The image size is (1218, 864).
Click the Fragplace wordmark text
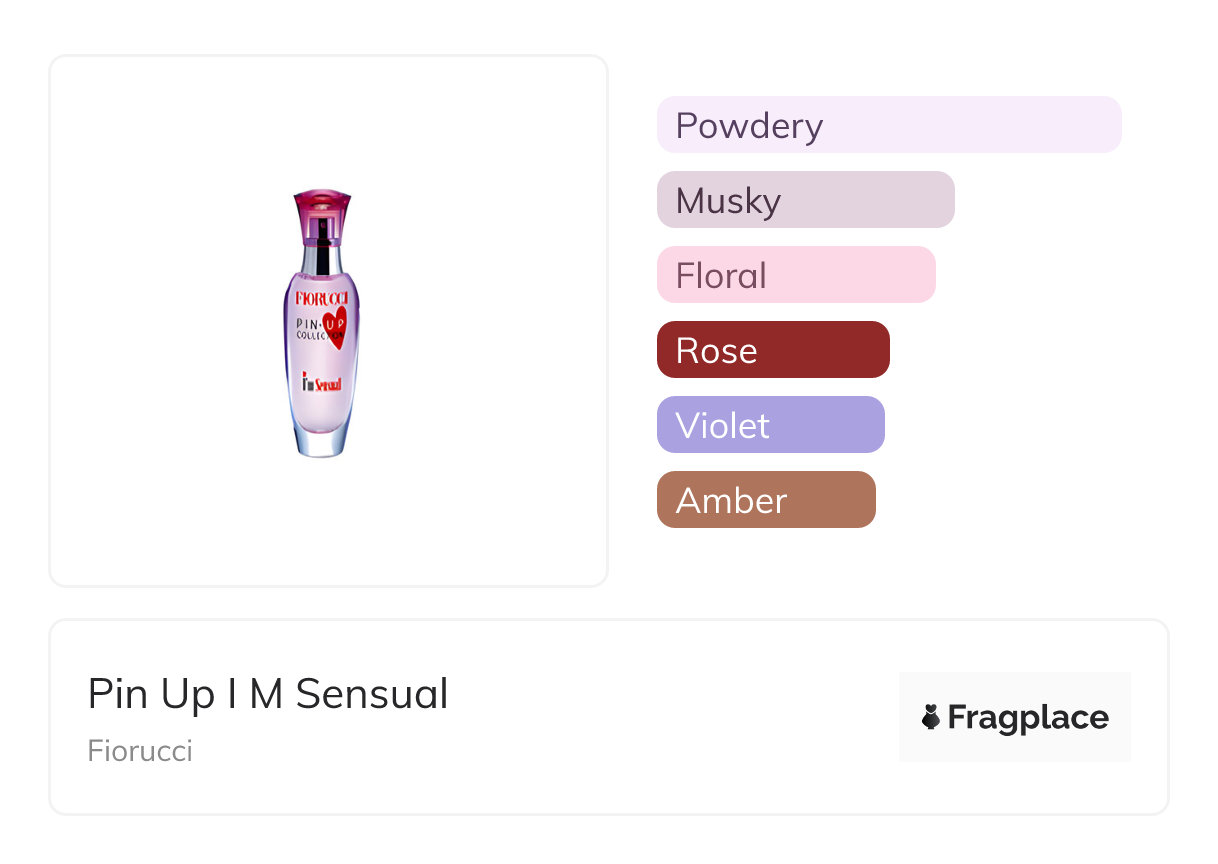coord(1028,718)
